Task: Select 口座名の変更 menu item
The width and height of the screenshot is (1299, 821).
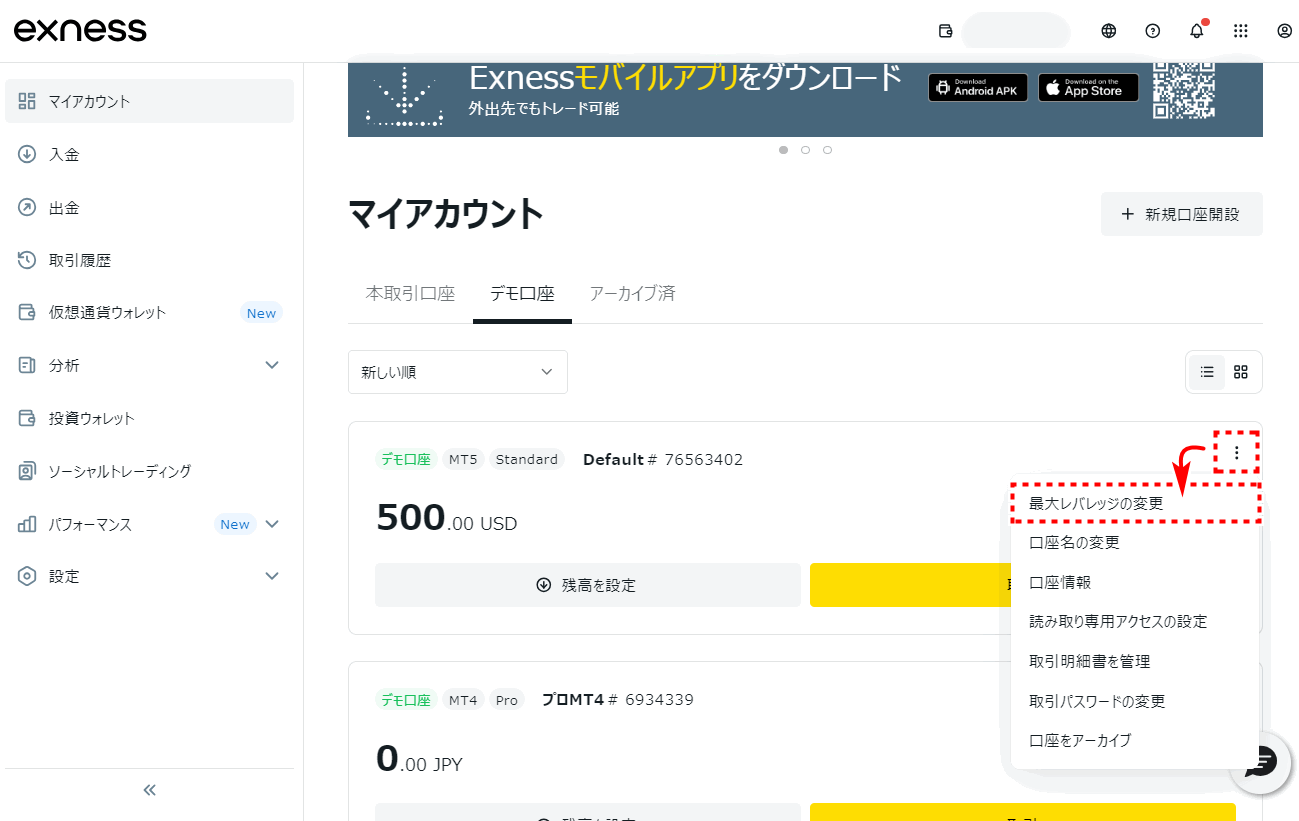Action: 1135,543
